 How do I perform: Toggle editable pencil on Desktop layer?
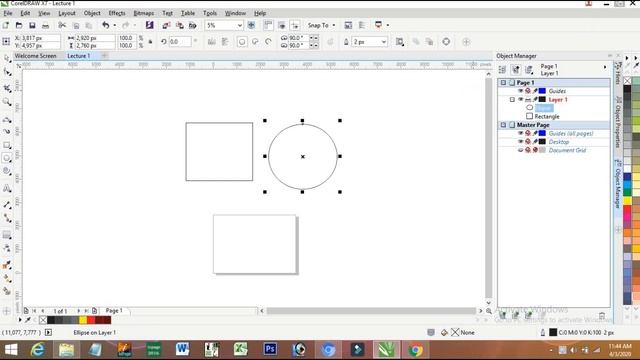[x=535, y=142]
